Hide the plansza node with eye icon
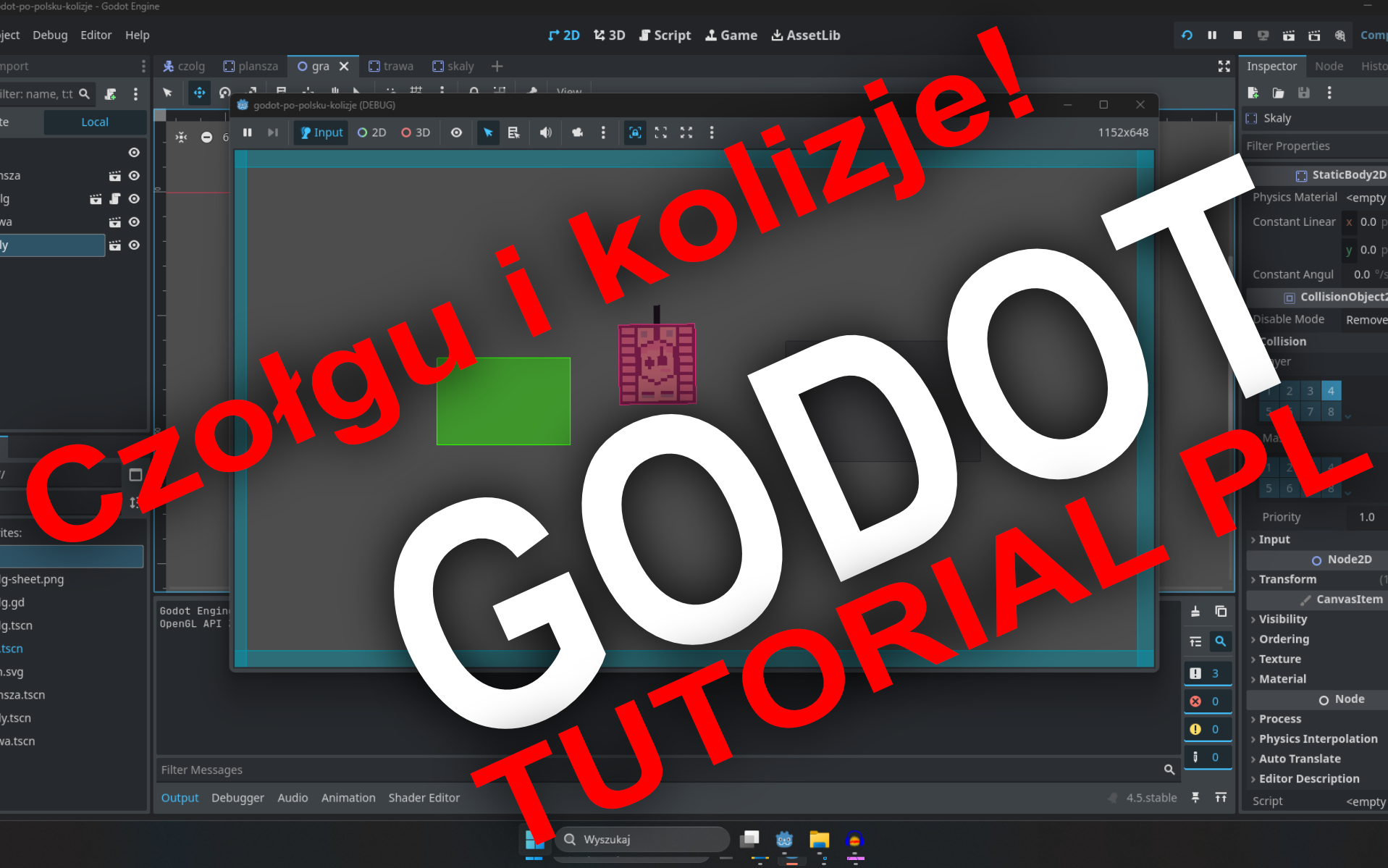The height and width of the screenshot is (868, 1388). (134, 176)
